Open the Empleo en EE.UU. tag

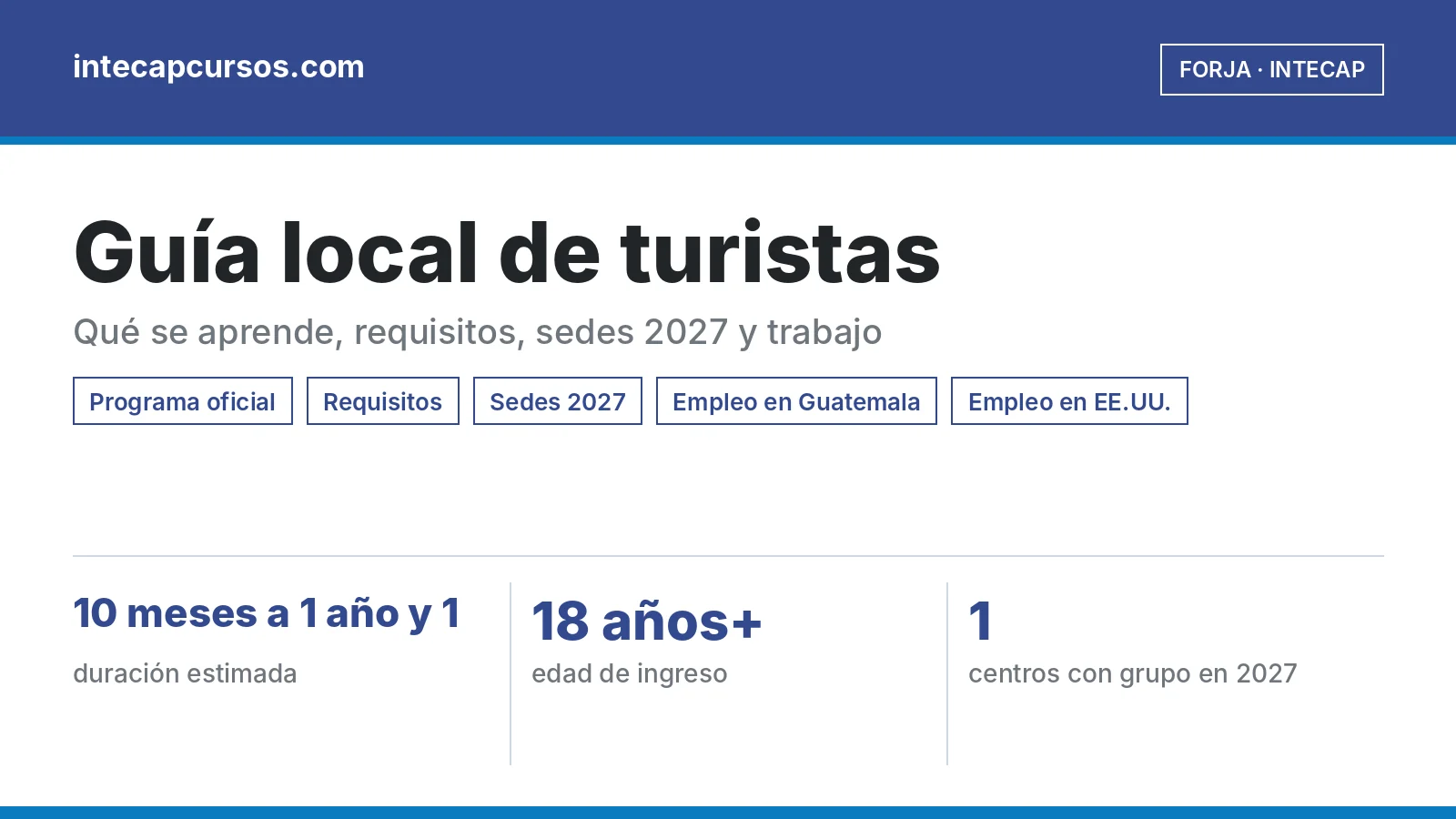tap(1069, 401)
